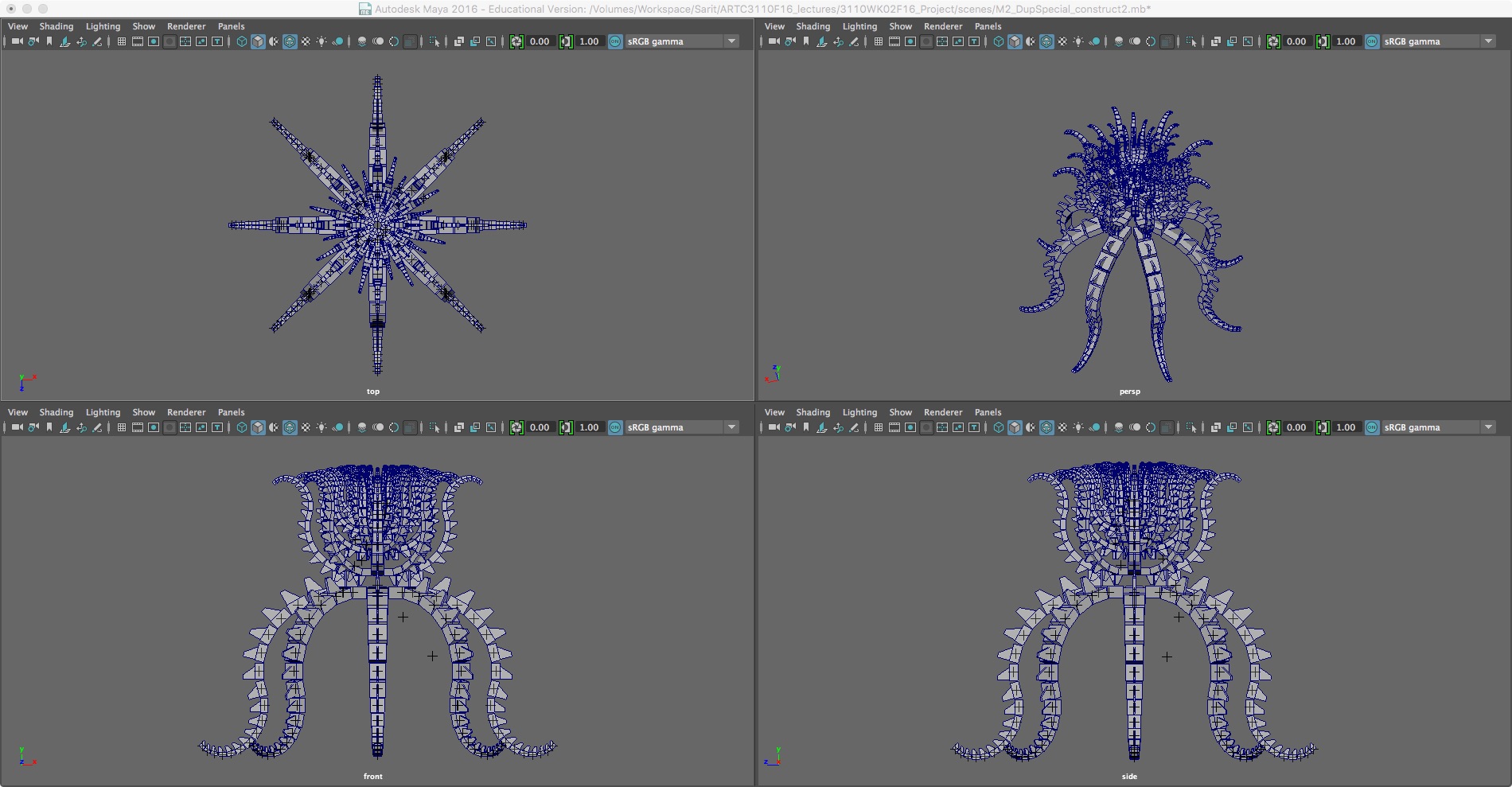This screenshot has width=1512, height=787.
Task: Click X-Ray Joints icon in side panel
Action: (x=1248, y=427)
